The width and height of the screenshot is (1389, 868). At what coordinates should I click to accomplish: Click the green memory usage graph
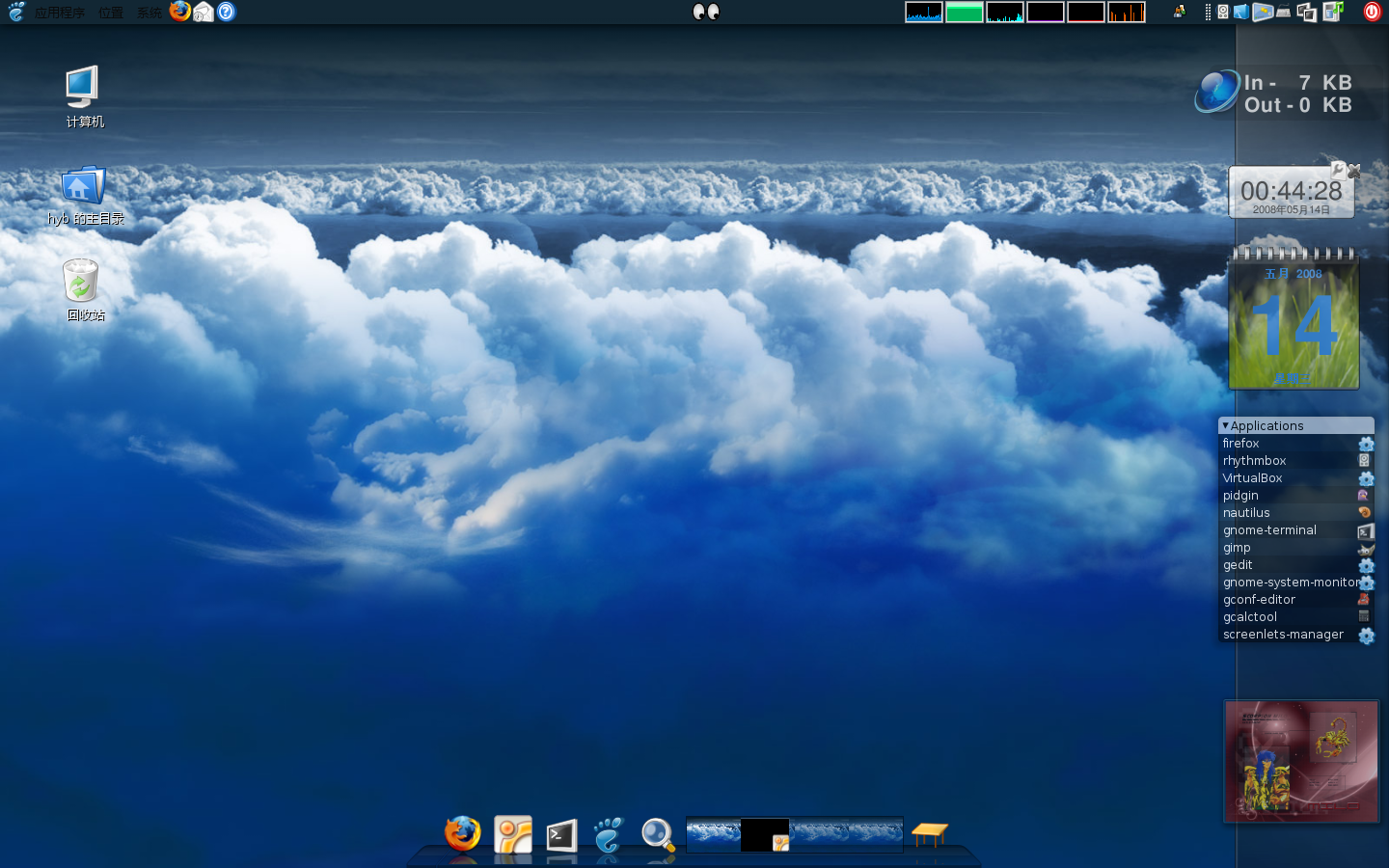(x=965, y=12)
